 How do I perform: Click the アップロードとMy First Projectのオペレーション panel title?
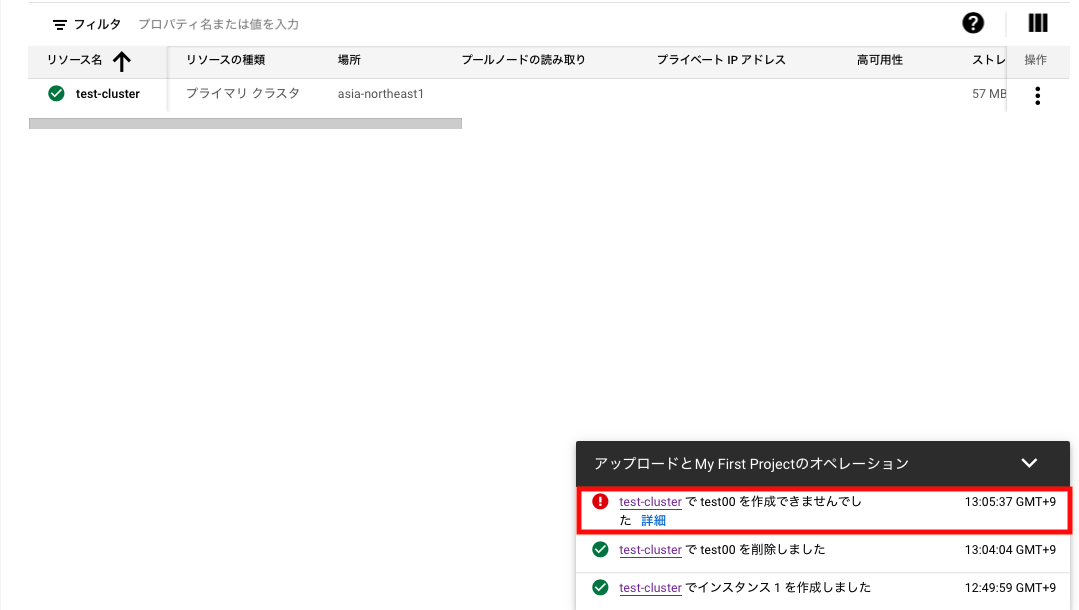coord(751,464)
